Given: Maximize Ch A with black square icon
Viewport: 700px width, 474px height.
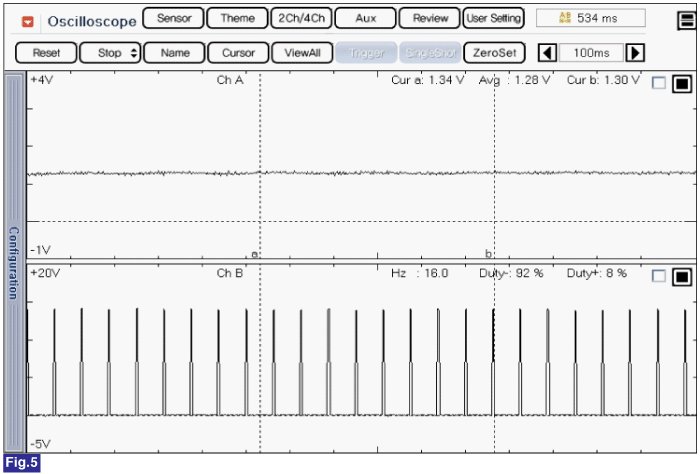Looking at the screenshot, I should tap(682, 84).
